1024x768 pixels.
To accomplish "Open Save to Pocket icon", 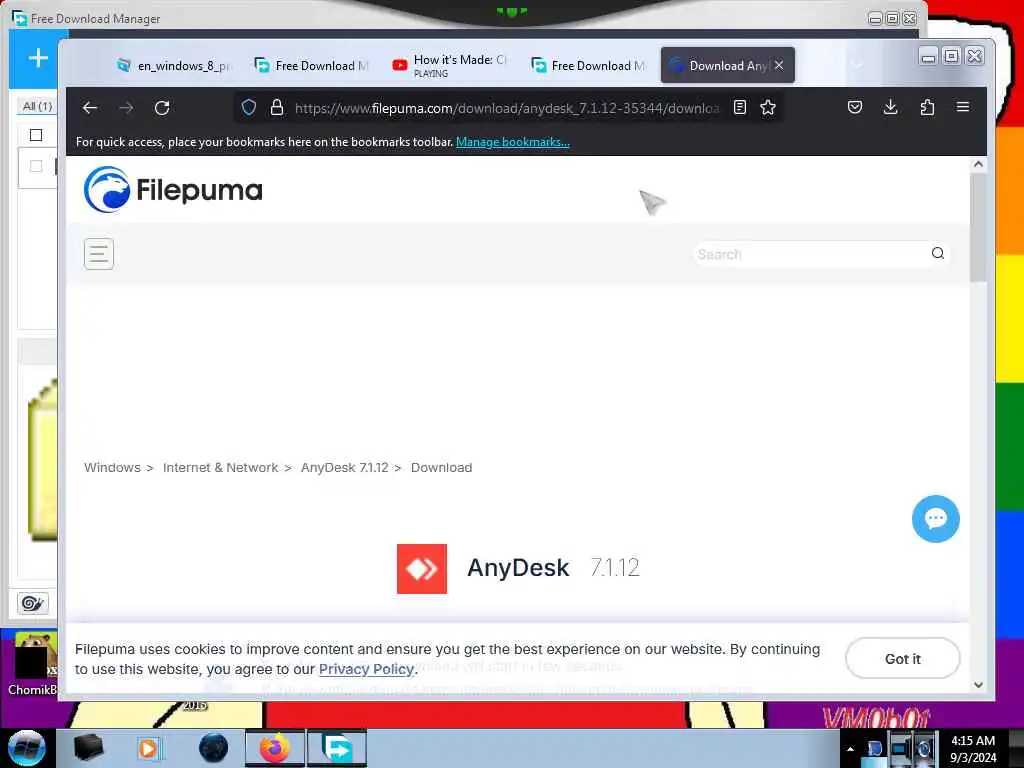I will click(x=854, y=107).
